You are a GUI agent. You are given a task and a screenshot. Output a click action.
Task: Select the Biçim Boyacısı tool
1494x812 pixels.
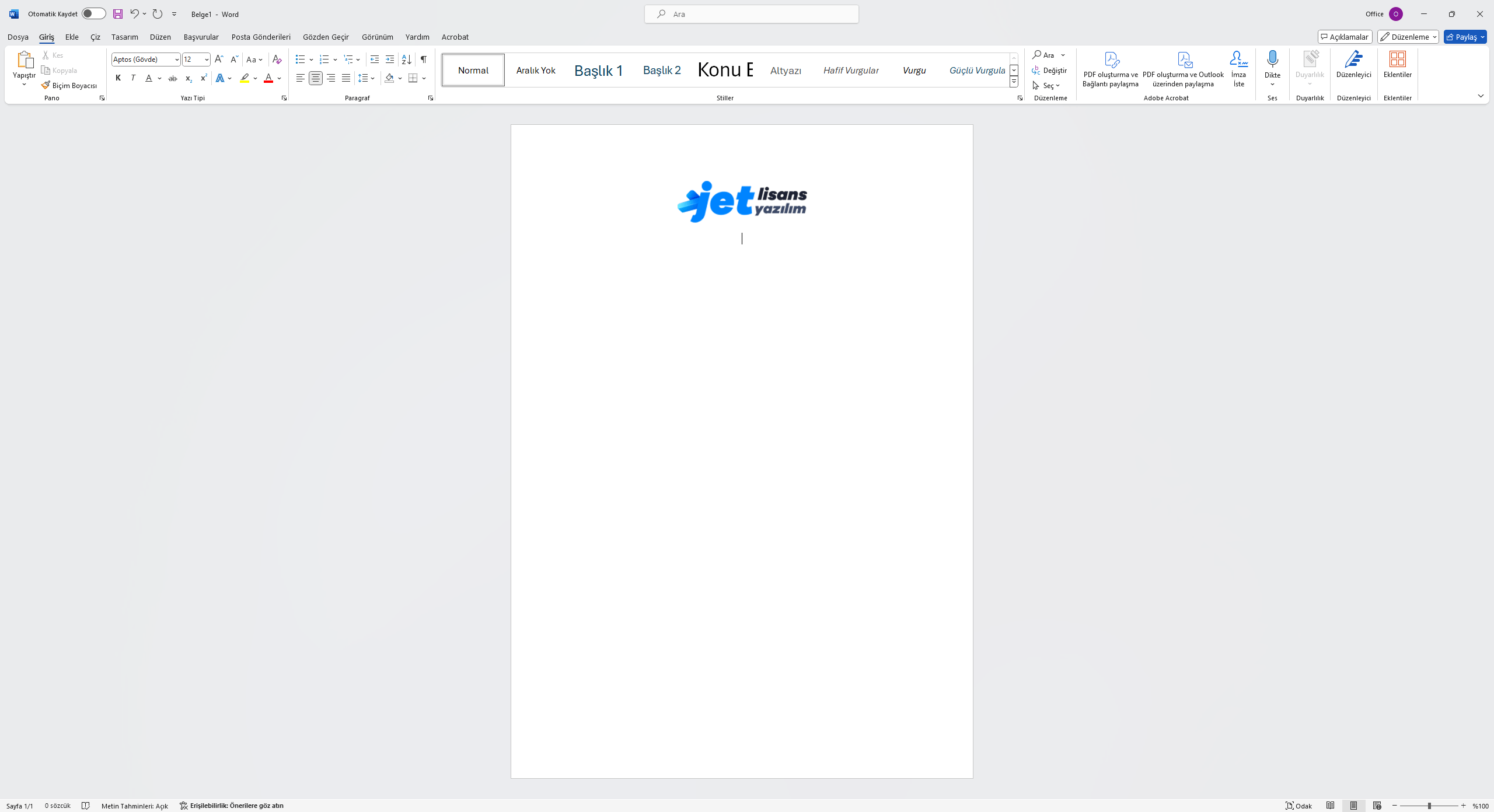pos(69,85)
